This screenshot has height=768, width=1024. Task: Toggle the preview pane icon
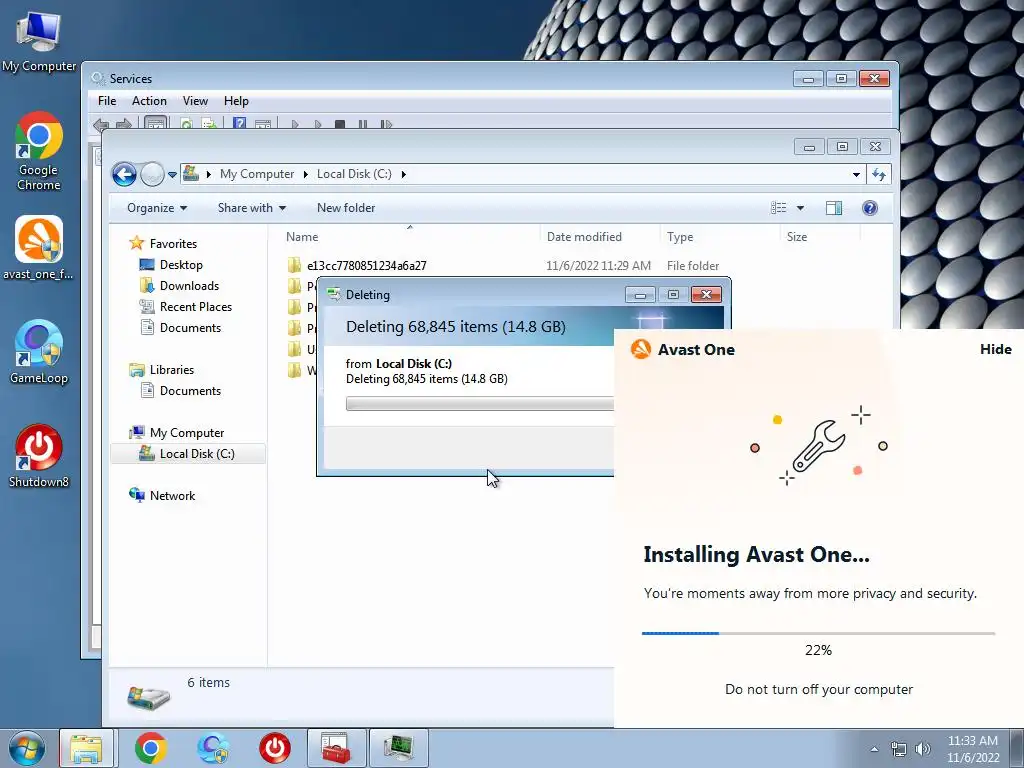click(x=834, y=208)
